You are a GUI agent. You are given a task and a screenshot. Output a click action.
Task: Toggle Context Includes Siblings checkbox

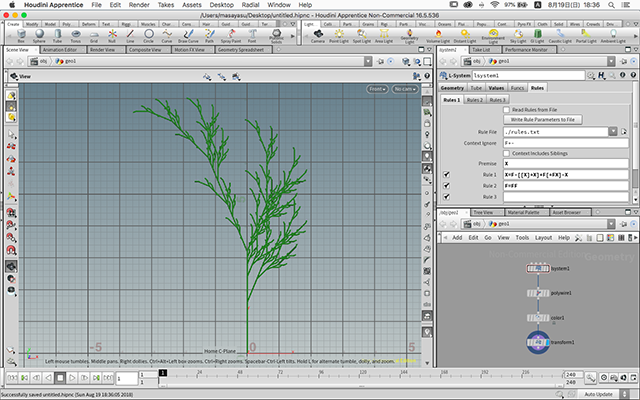pos(504,152)
